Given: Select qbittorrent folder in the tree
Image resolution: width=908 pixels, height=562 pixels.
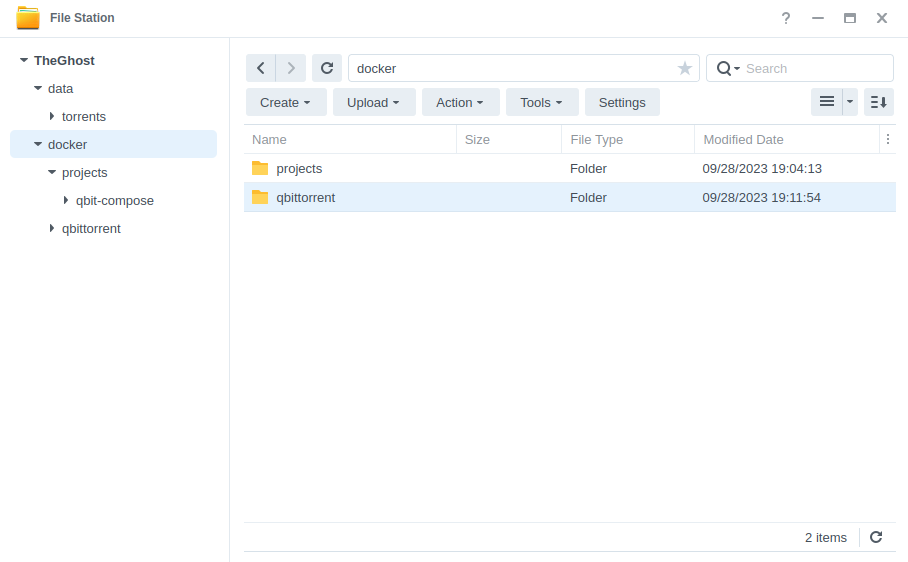Looking at the screenshot, I should pos(91,229).
